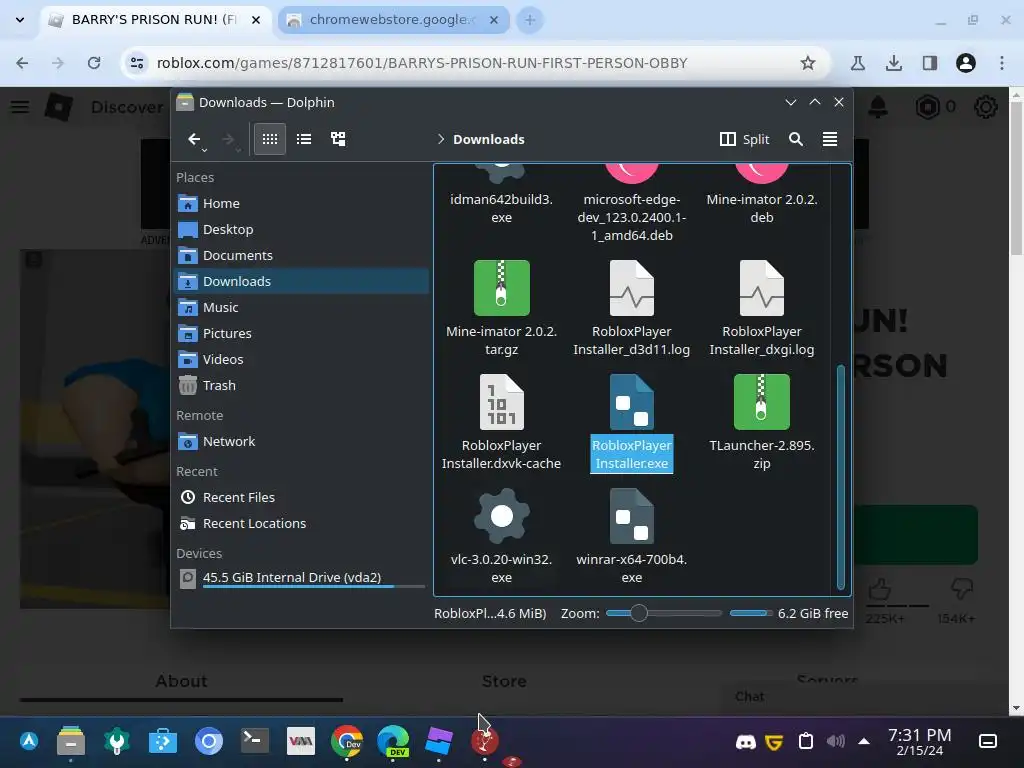Select TLauncher-2.895.zip archive
1024x768 pixels.
pos(761,423)
